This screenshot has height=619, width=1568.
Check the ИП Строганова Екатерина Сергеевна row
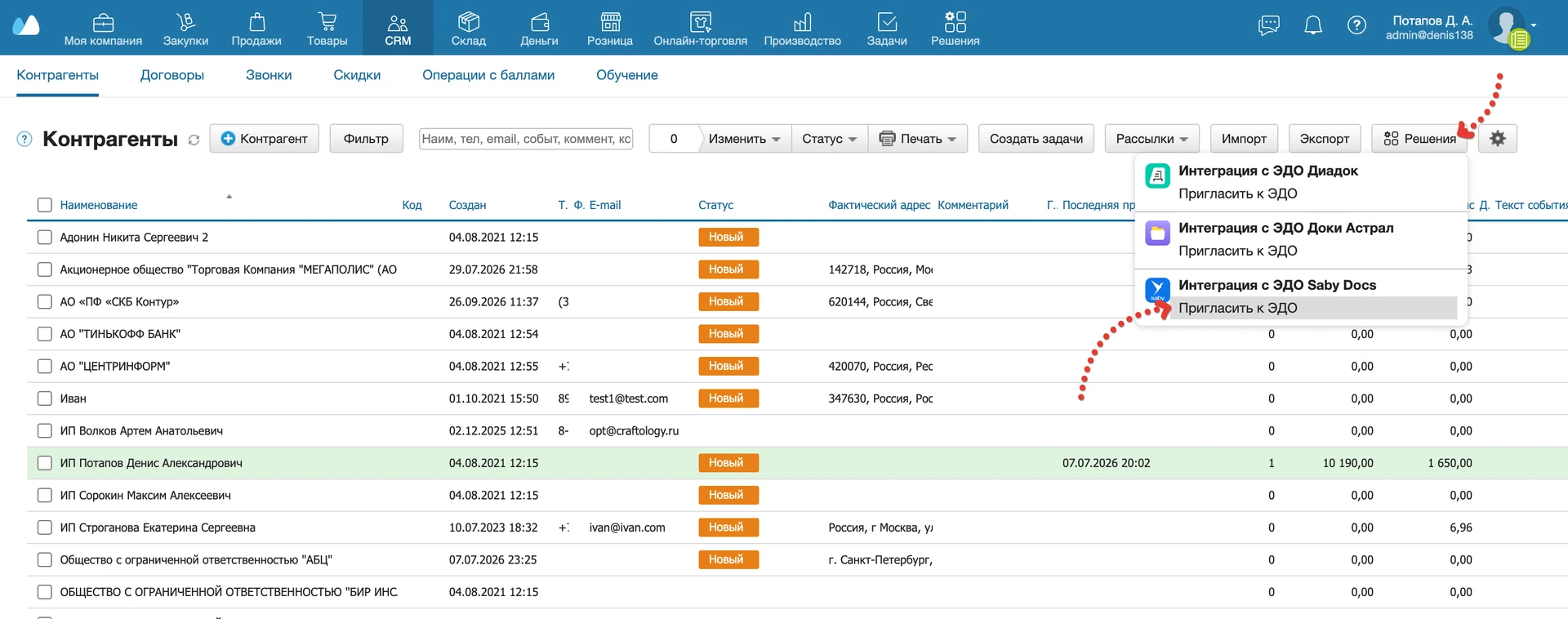[45, 528]
